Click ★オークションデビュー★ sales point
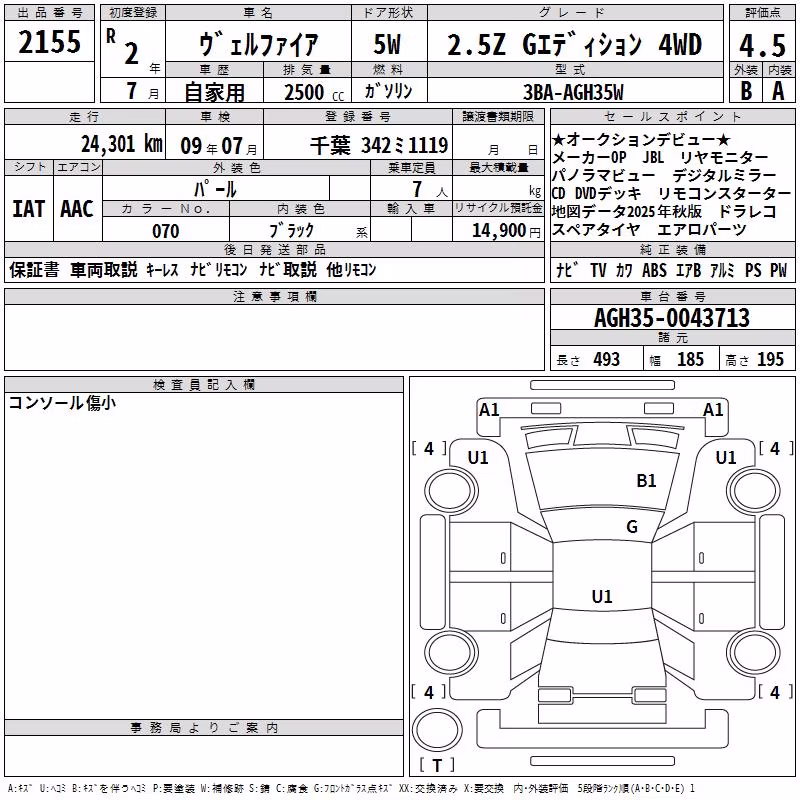800x800 pixels. coord(642,139)
